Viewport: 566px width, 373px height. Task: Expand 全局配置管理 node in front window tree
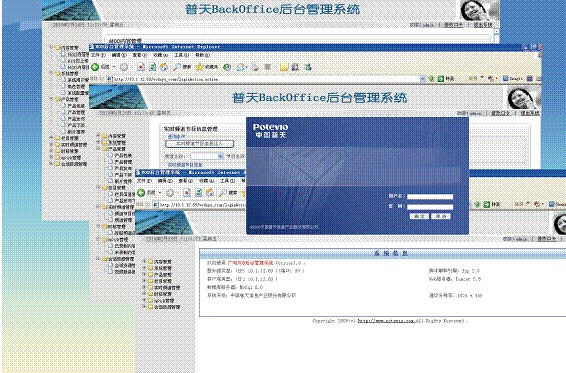144,307
